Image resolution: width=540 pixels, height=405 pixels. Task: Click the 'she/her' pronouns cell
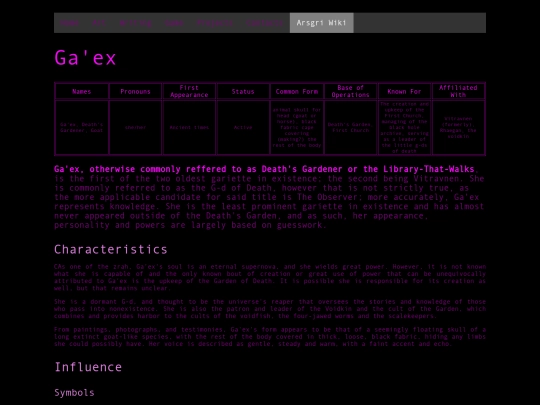click(x=135, y=127)
